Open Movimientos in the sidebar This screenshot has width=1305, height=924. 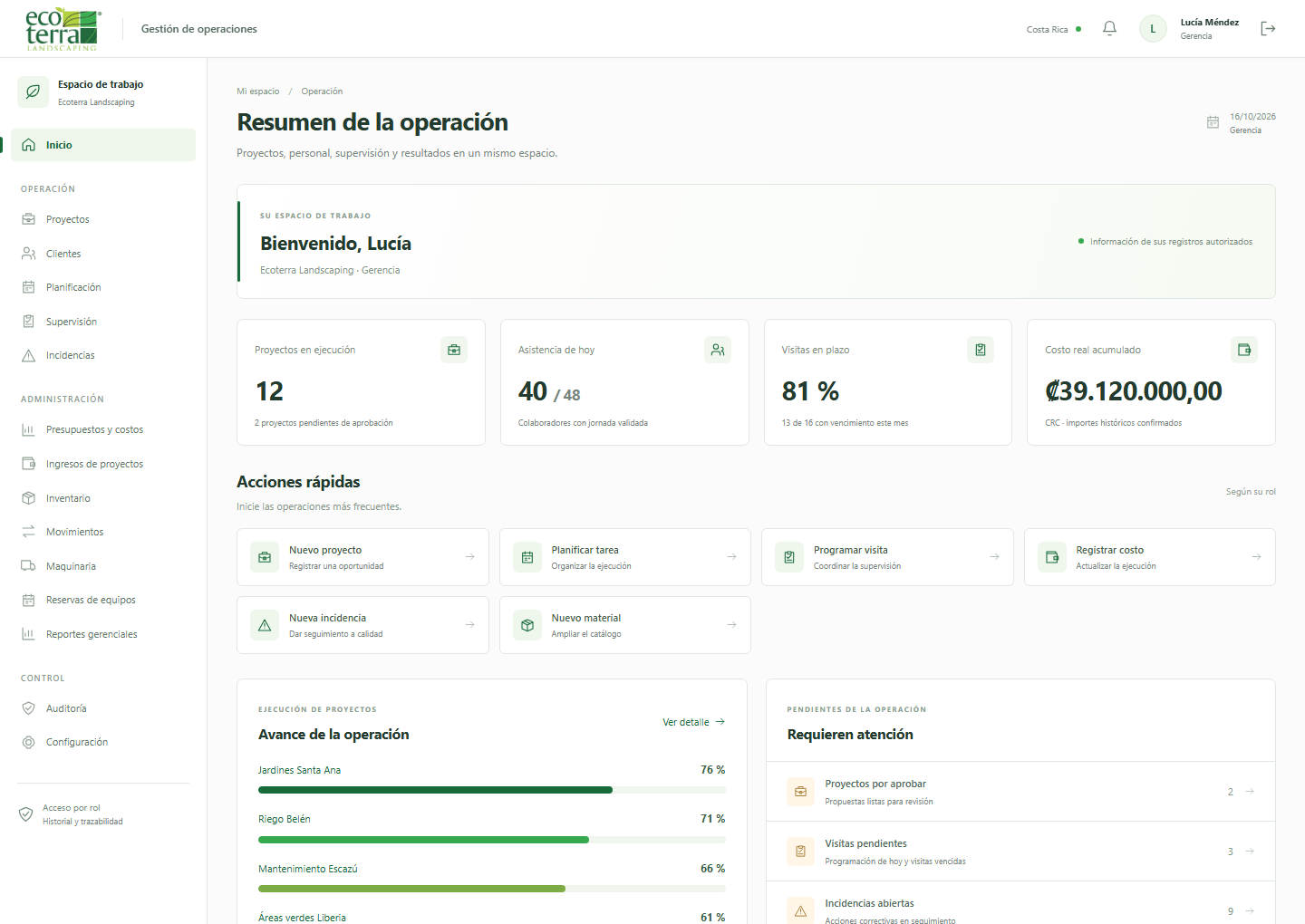coord(103,532)
